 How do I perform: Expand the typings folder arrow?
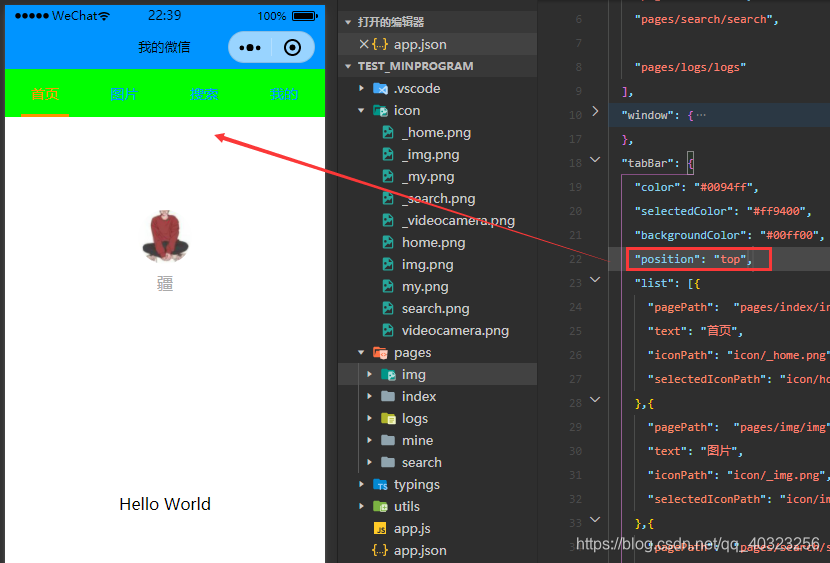362,484
